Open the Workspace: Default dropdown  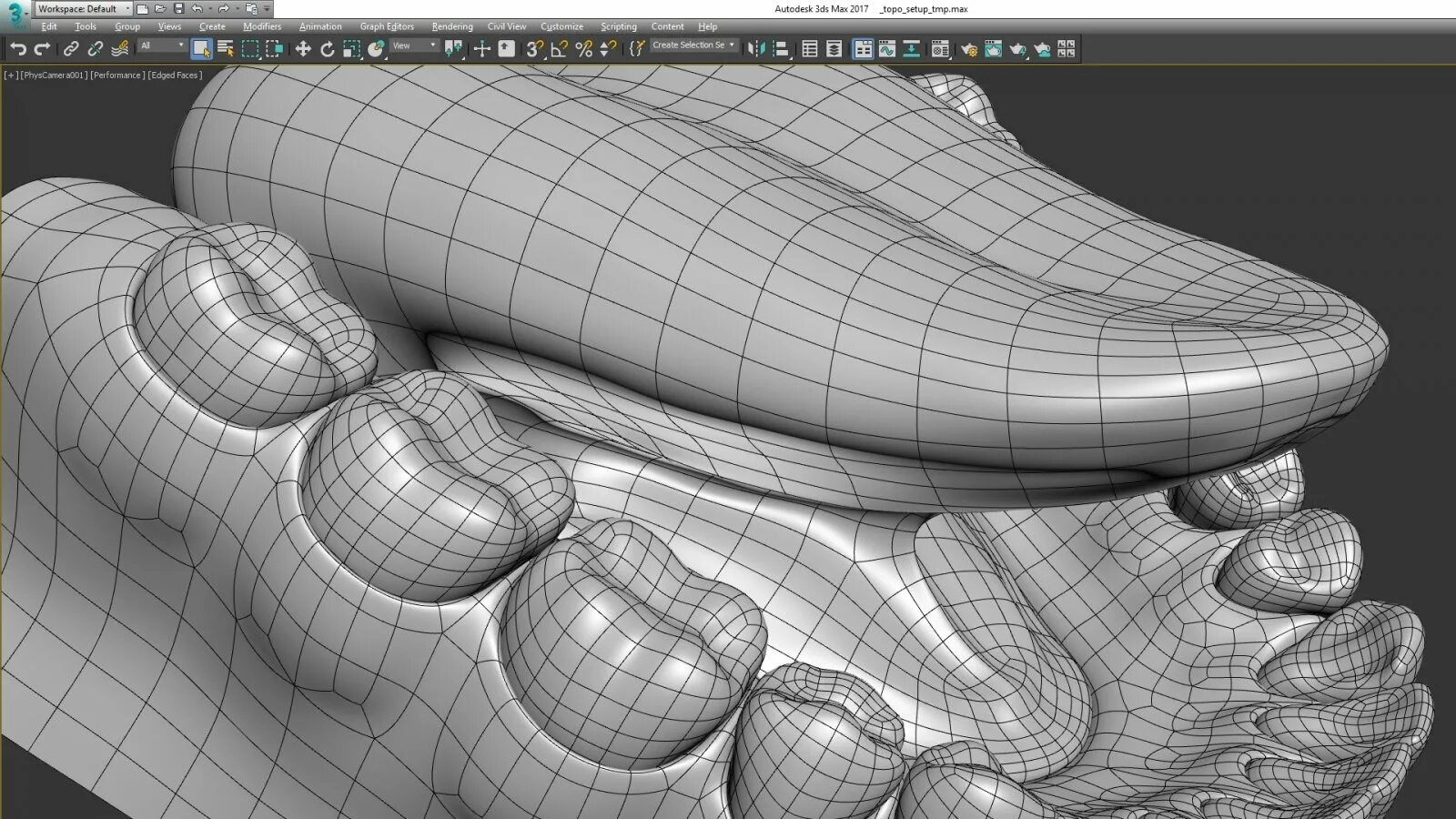point(84,9)
